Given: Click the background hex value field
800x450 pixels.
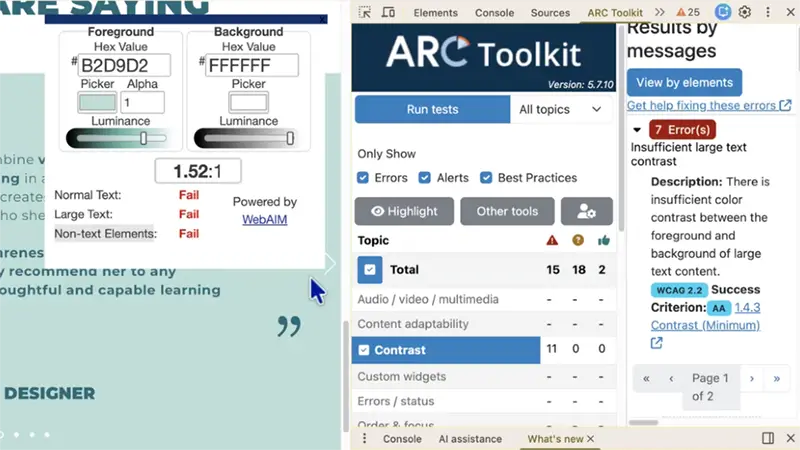Looking at the screenshot, I should [x=252, y=65].
